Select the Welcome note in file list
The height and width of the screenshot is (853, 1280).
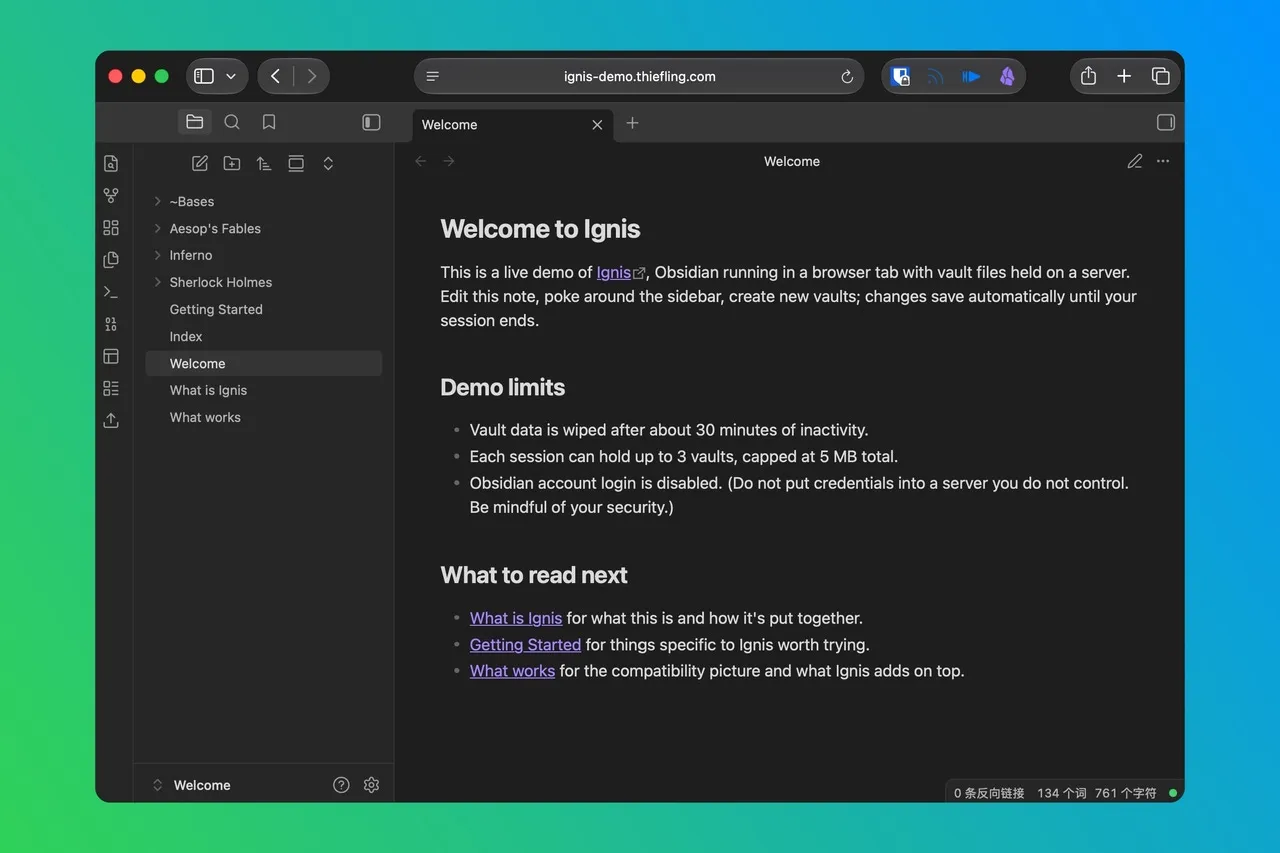click(264, 363)
